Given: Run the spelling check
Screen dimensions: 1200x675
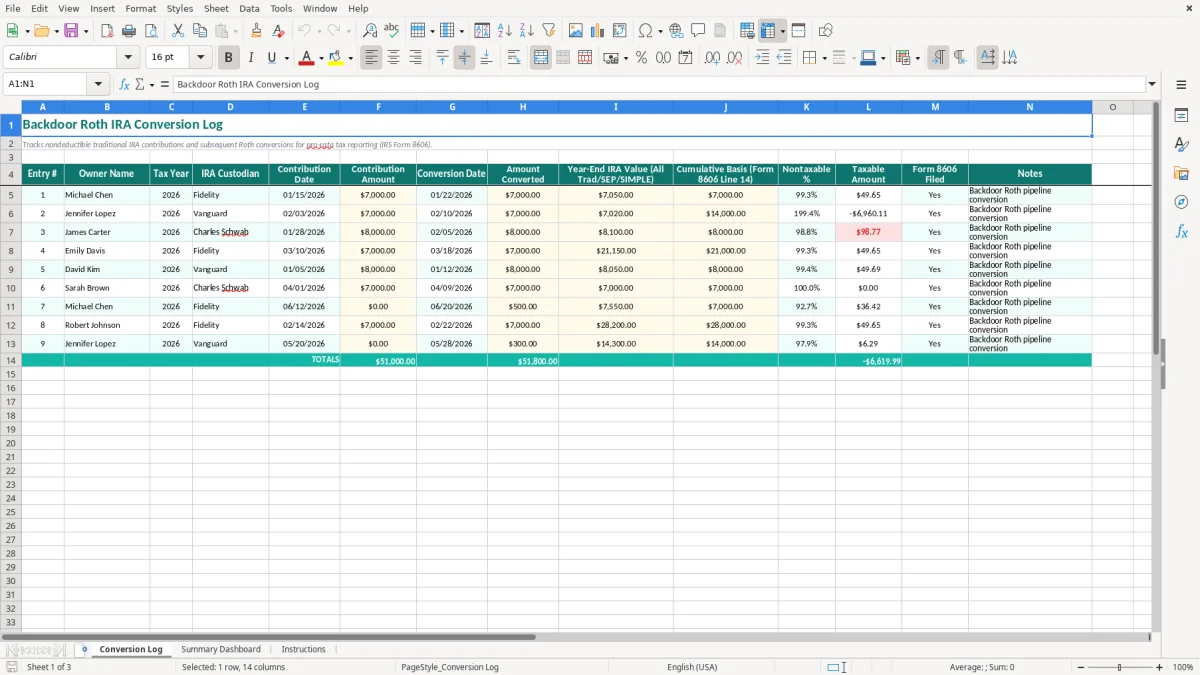Looking at the screenshot, I should pos(392,31).
